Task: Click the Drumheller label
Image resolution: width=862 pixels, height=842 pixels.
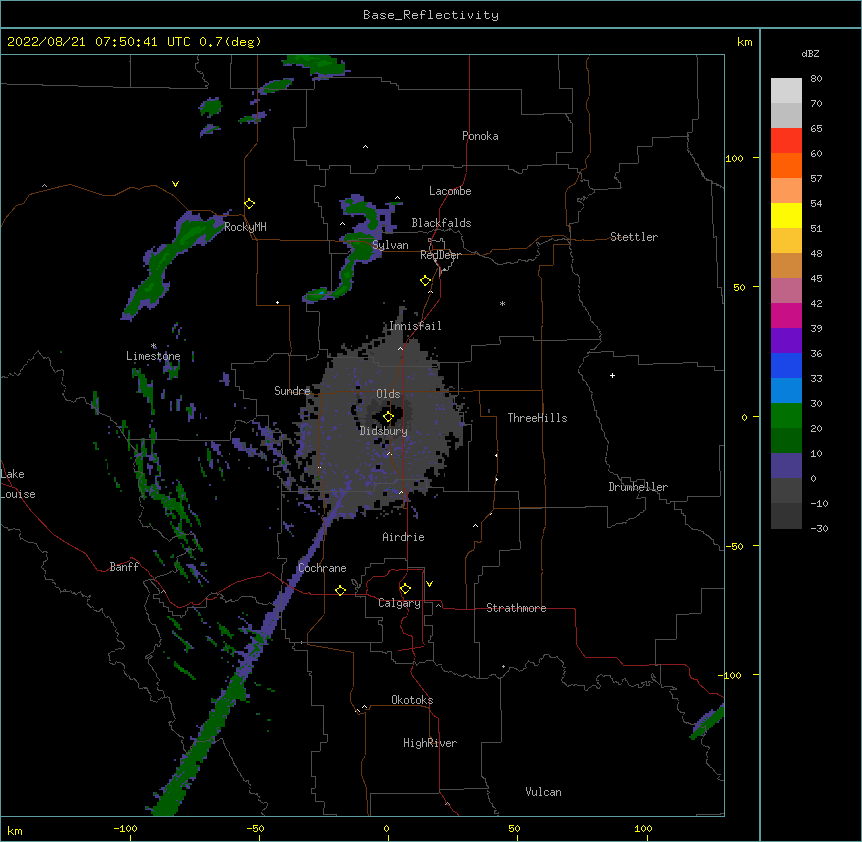Action: (638, 487)
